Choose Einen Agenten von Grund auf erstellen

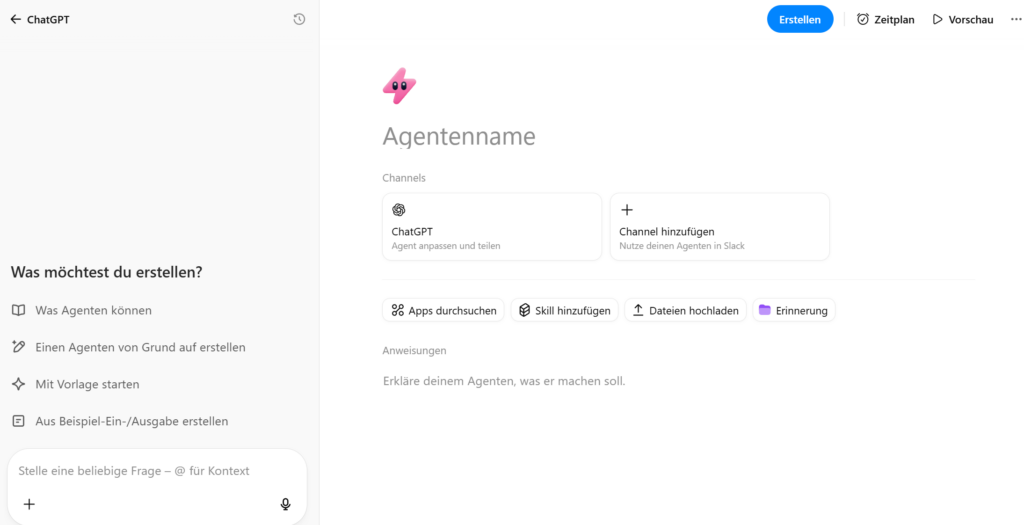(x=140, y=347)
